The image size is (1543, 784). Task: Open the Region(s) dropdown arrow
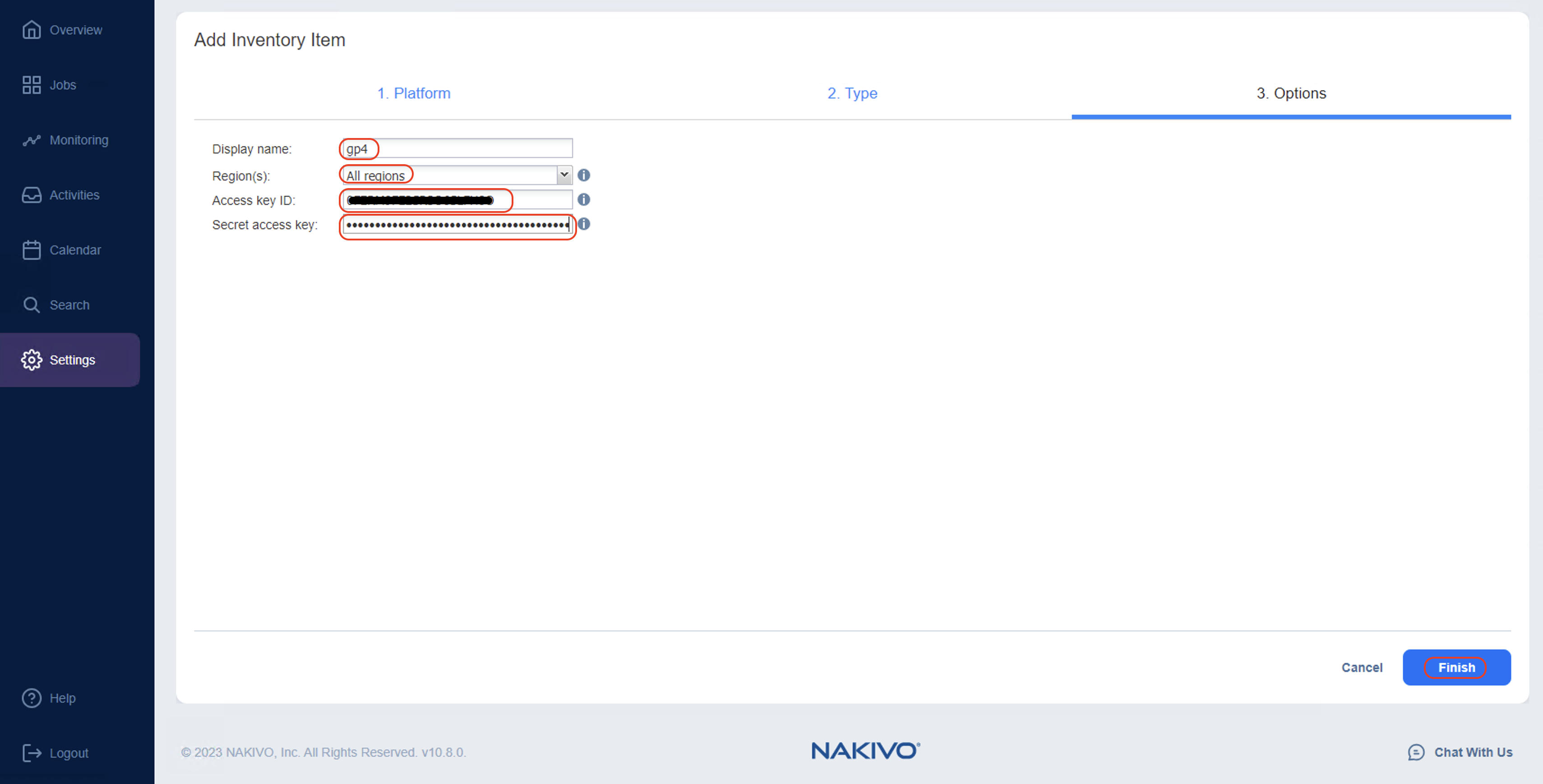pyautogui.click(x=564, y=175)
